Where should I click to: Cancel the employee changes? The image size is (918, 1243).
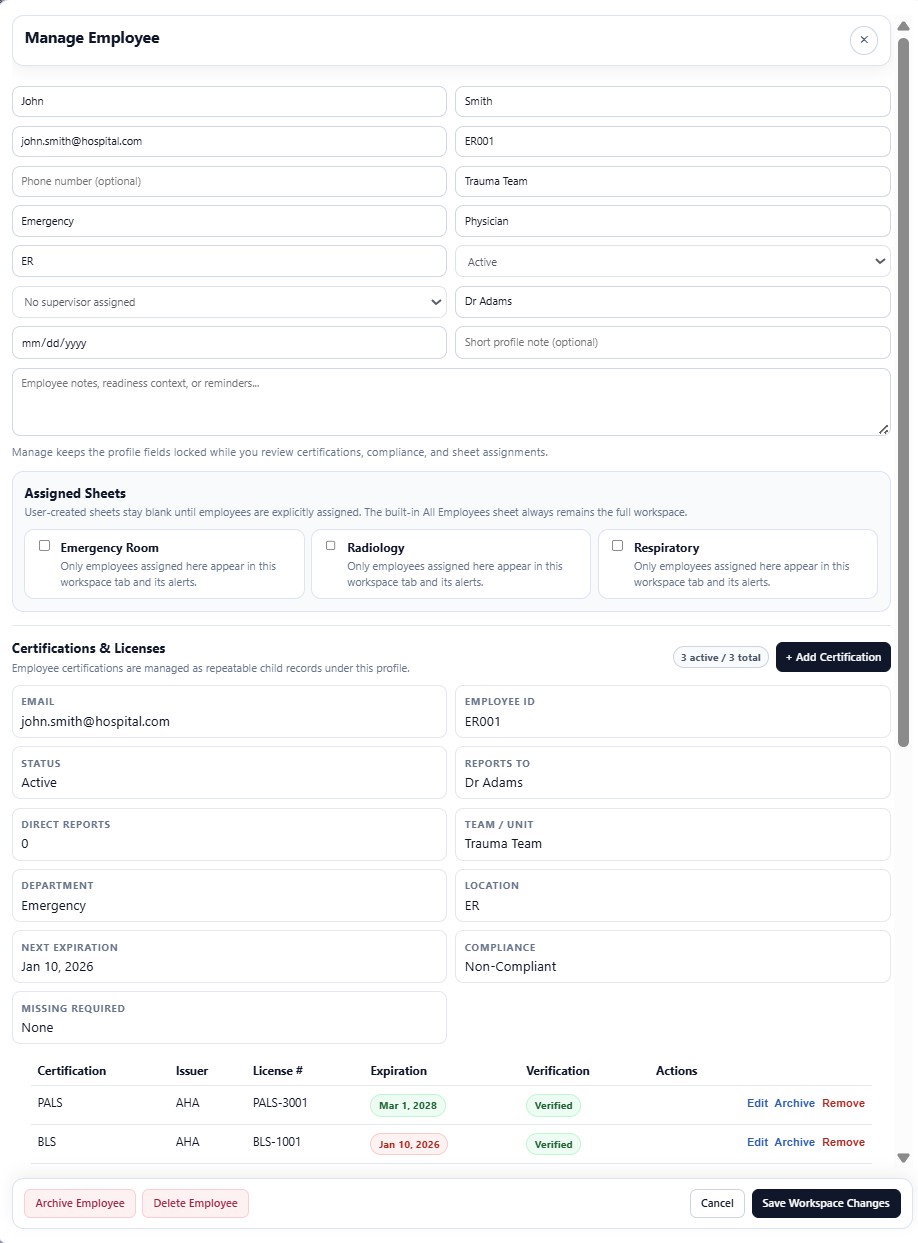(717, 1203)
